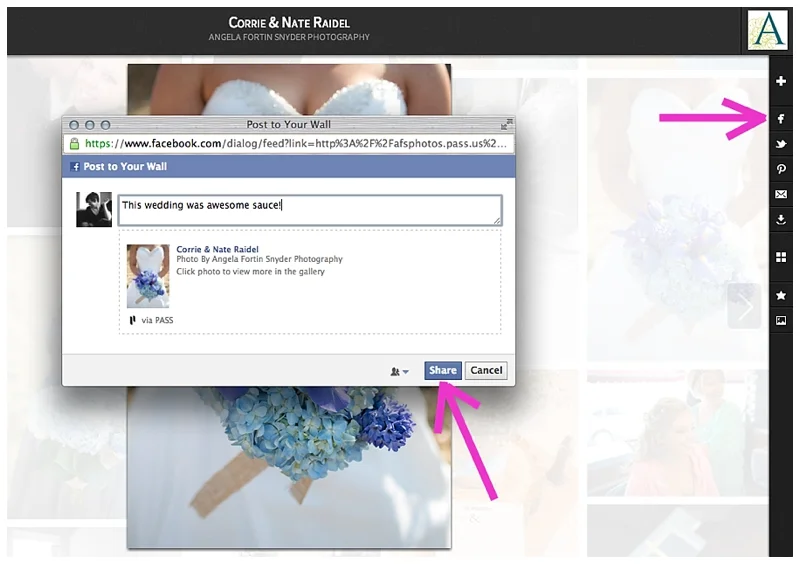800x564 pixels.
Task: Cancel the Facebook wall post
Action: (x=486, y=371)
